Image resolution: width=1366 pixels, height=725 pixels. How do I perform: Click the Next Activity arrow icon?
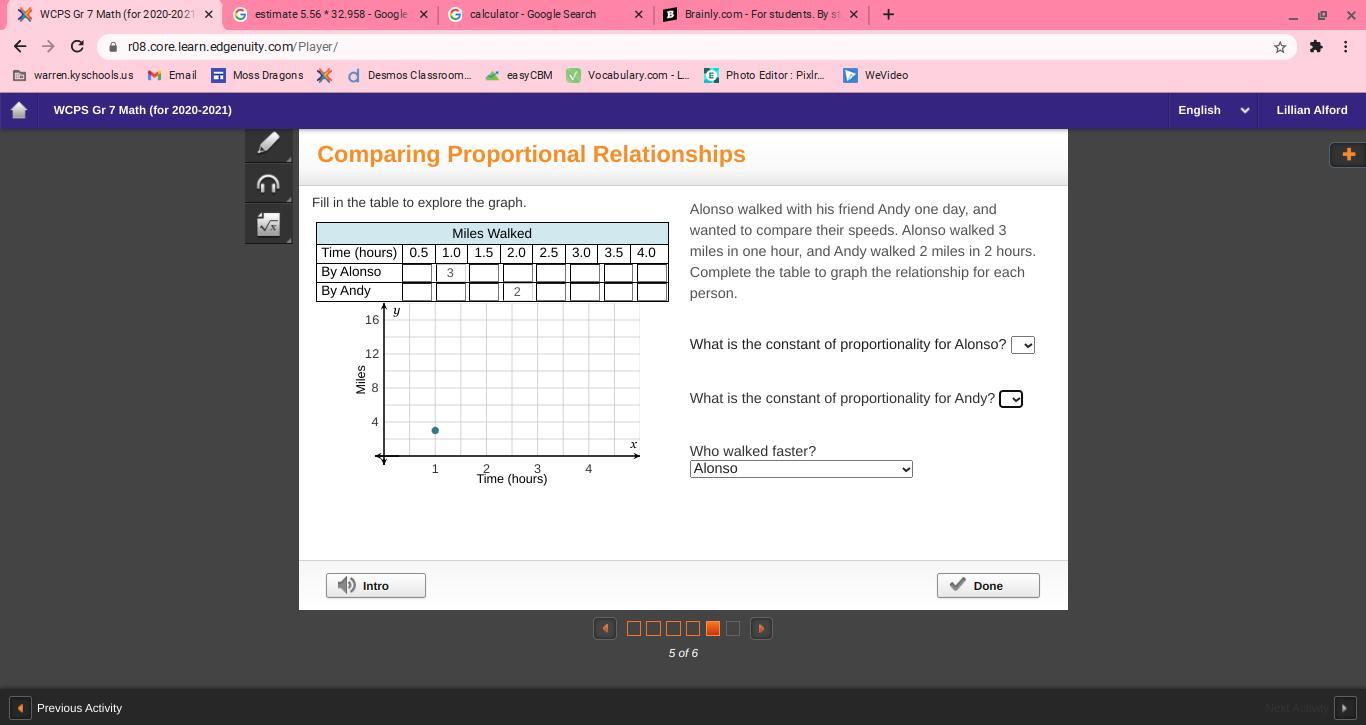[x=1345, y=708]
